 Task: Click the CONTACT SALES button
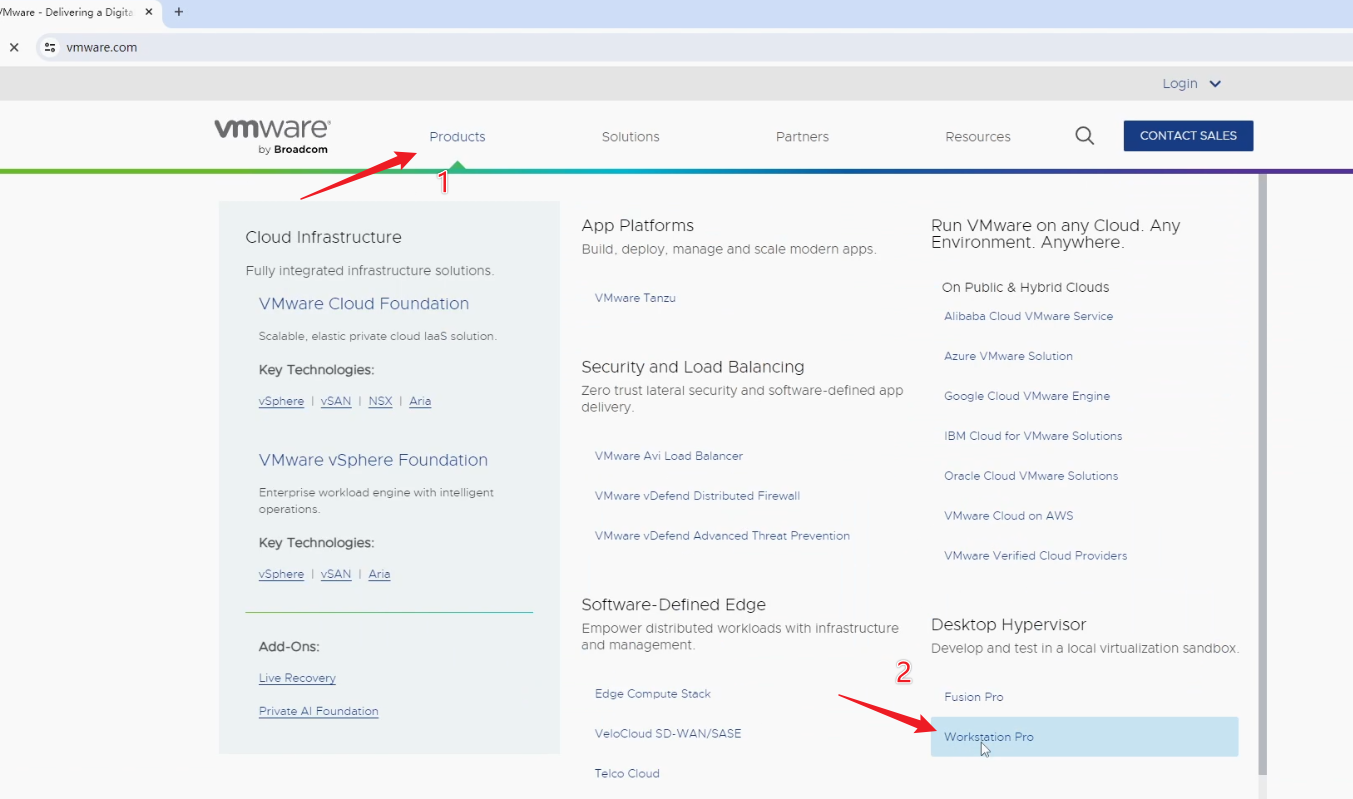point(1188,136)
